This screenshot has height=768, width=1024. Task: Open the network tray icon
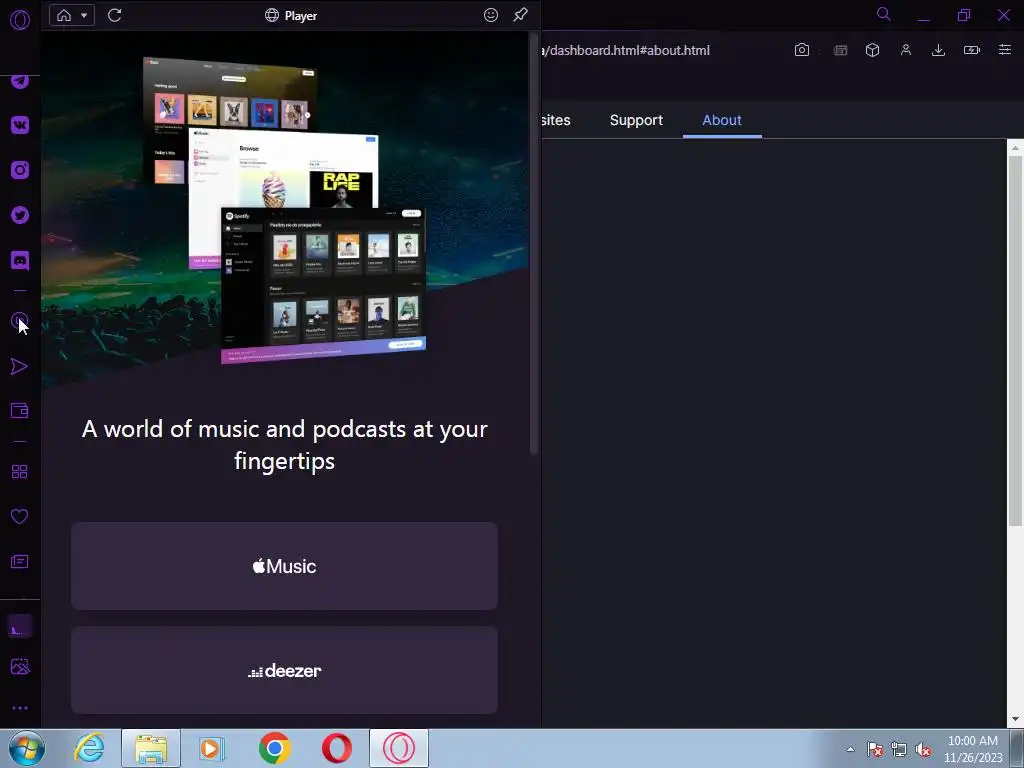(899, 750)
